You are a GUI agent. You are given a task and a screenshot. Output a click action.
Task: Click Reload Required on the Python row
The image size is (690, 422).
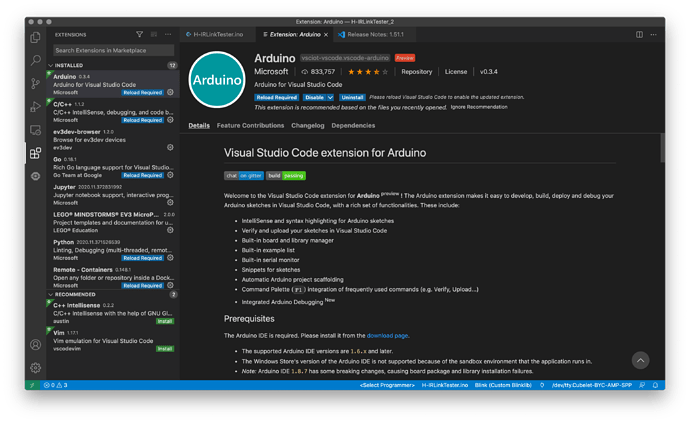pyautogui.click(x=143, y=258)
